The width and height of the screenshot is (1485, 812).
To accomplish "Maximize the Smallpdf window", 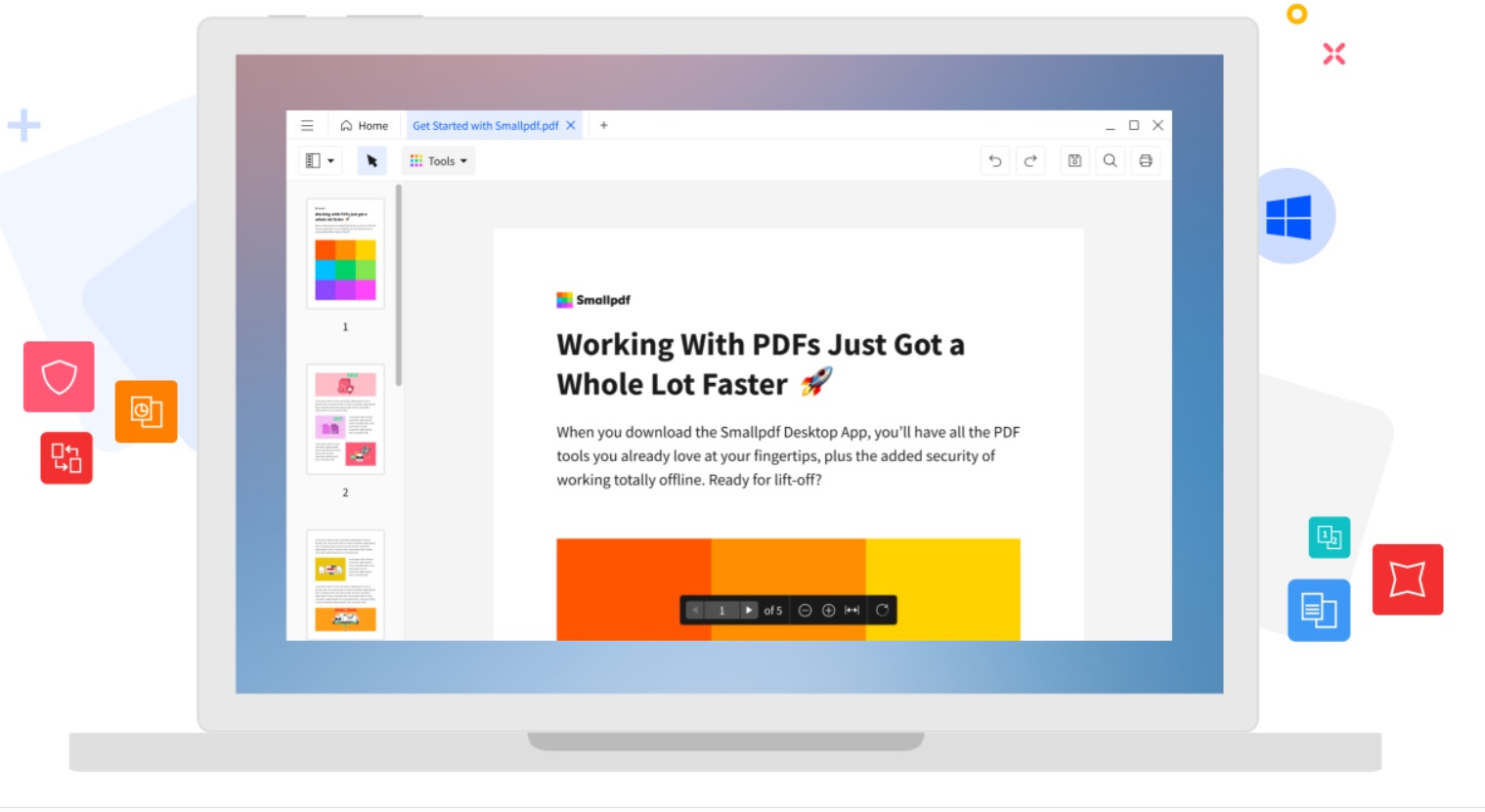I will coord(1134,125).
